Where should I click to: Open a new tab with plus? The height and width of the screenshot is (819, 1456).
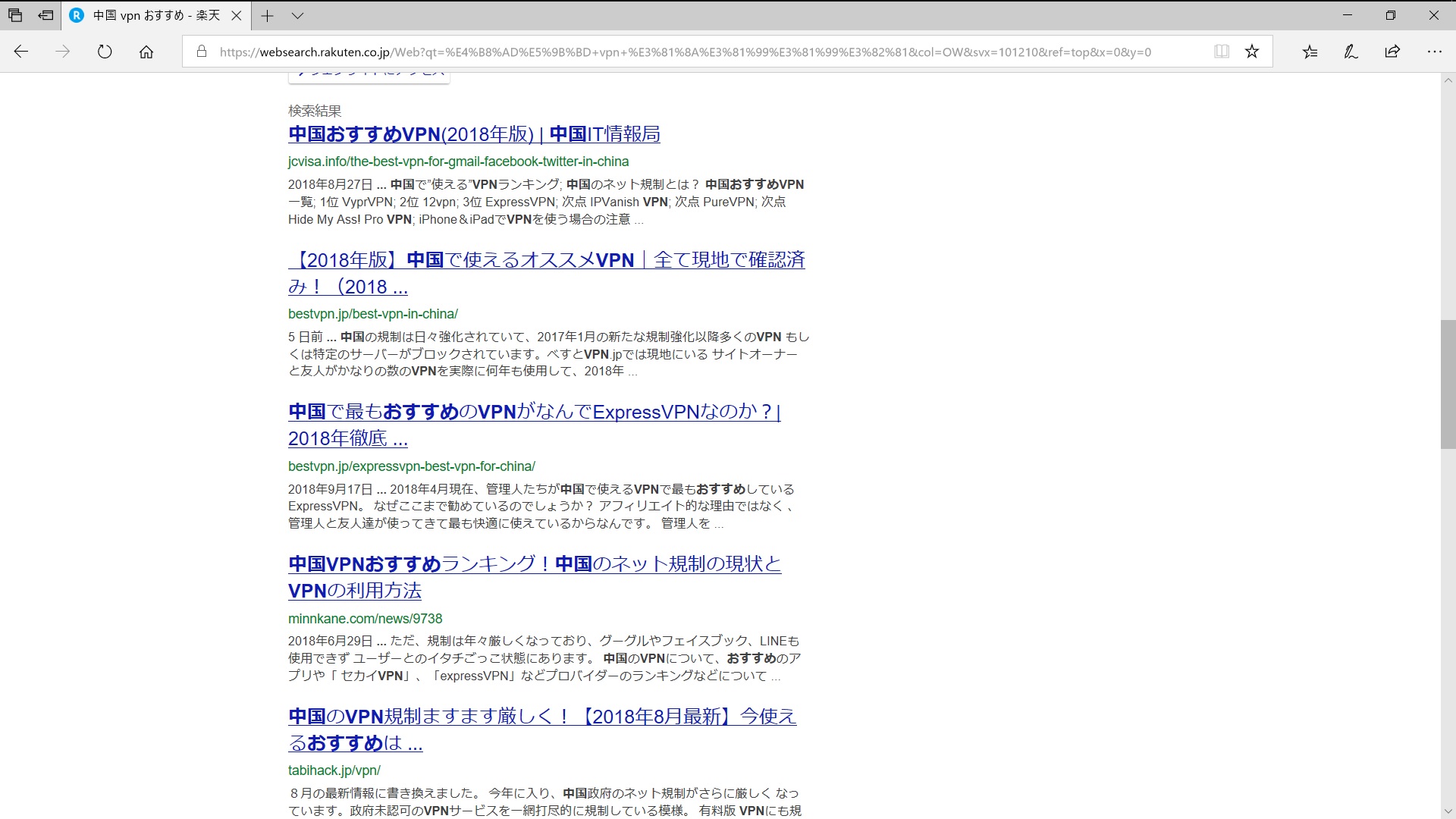pos(267,15)
